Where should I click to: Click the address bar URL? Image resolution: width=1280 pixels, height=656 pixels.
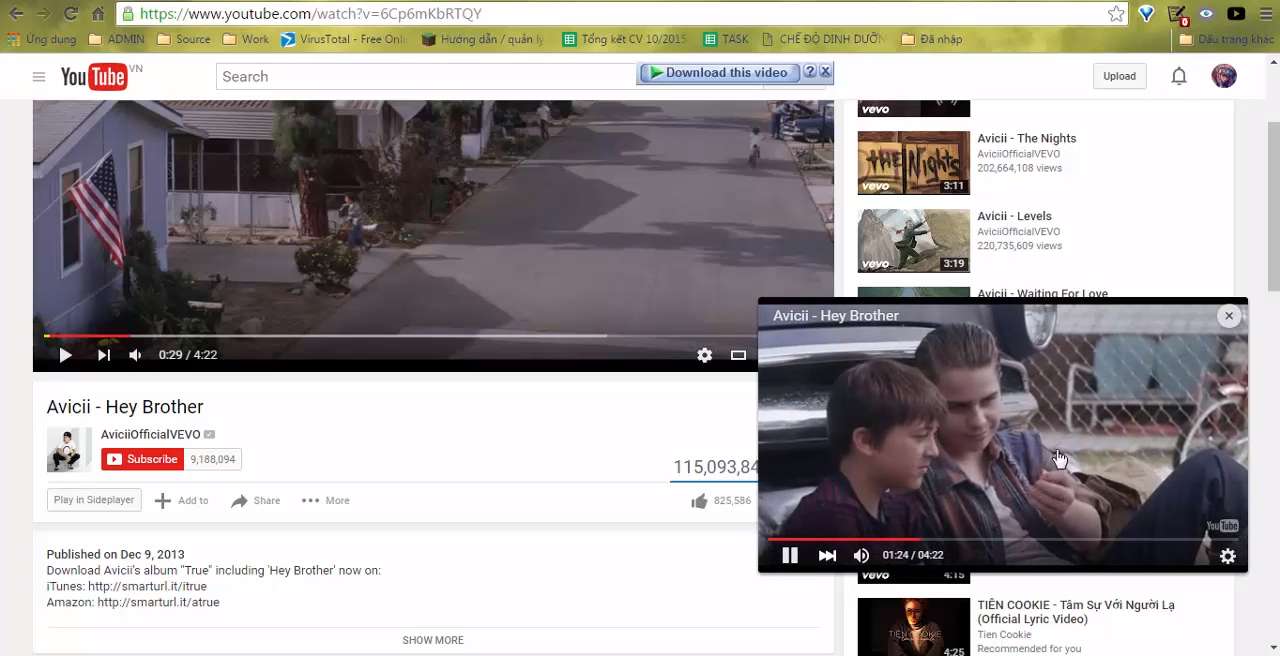(311, 13)
